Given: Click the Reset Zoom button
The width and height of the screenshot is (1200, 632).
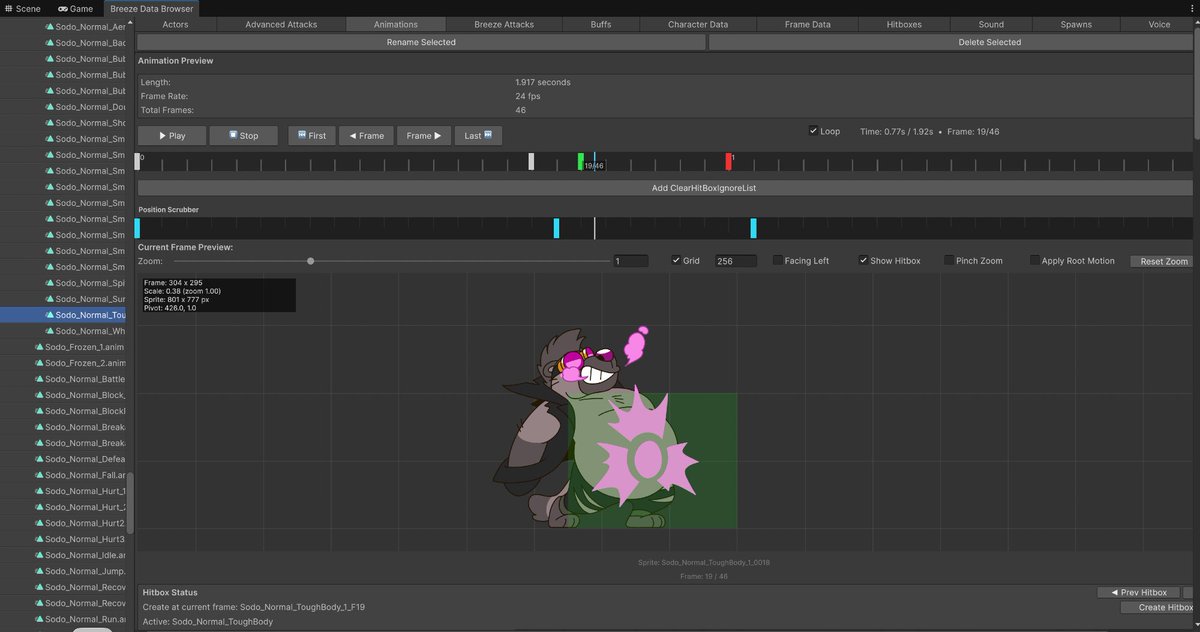Looking at the screenshot, I should (x=1164, y=261).
